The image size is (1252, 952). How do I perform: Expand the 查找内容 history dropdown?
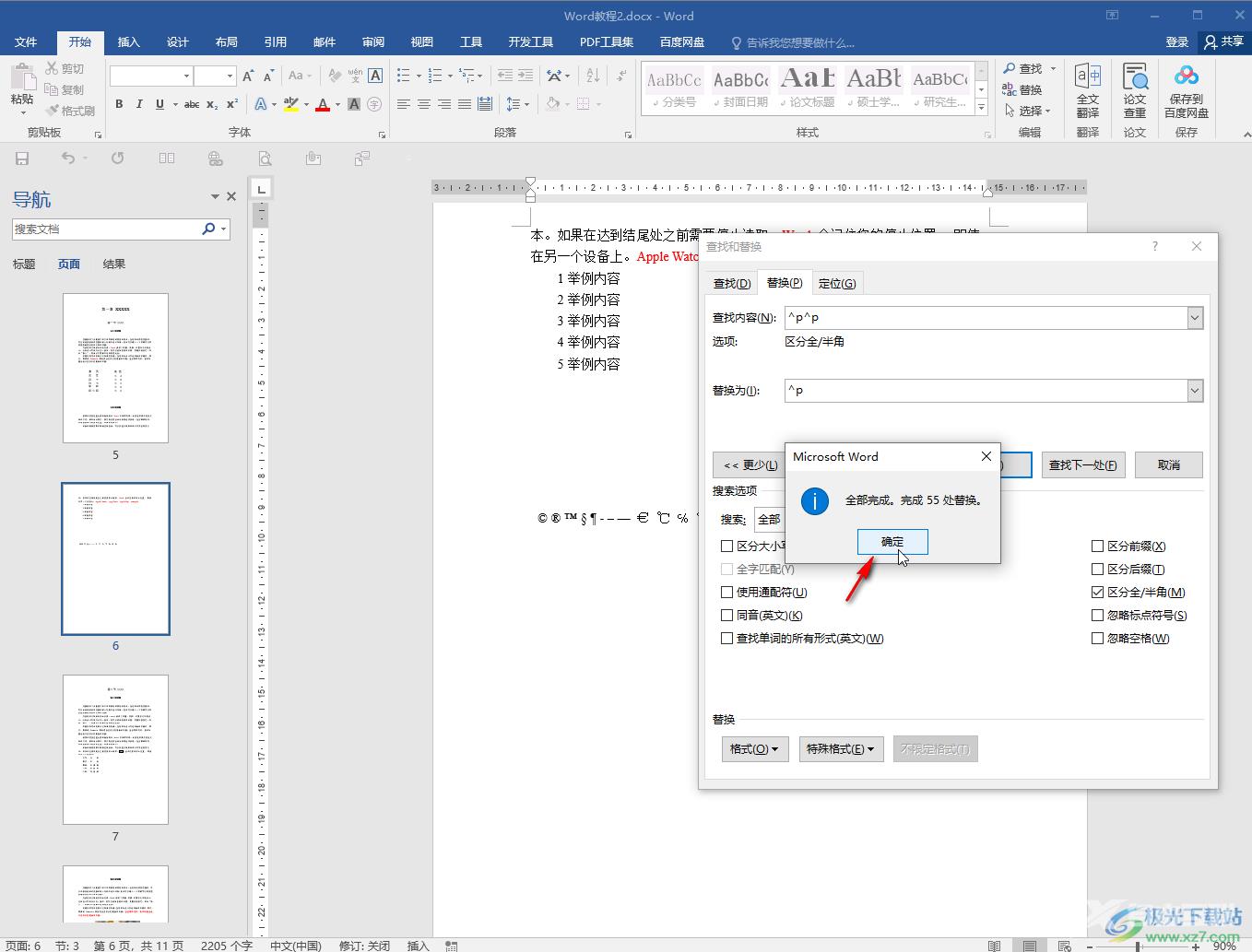pos(1195,318)
